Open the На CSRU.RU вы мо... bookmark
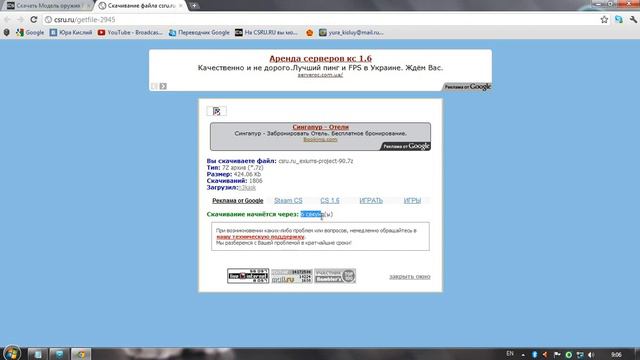Screen dimensions: 640x360 [x=266, y=32]
